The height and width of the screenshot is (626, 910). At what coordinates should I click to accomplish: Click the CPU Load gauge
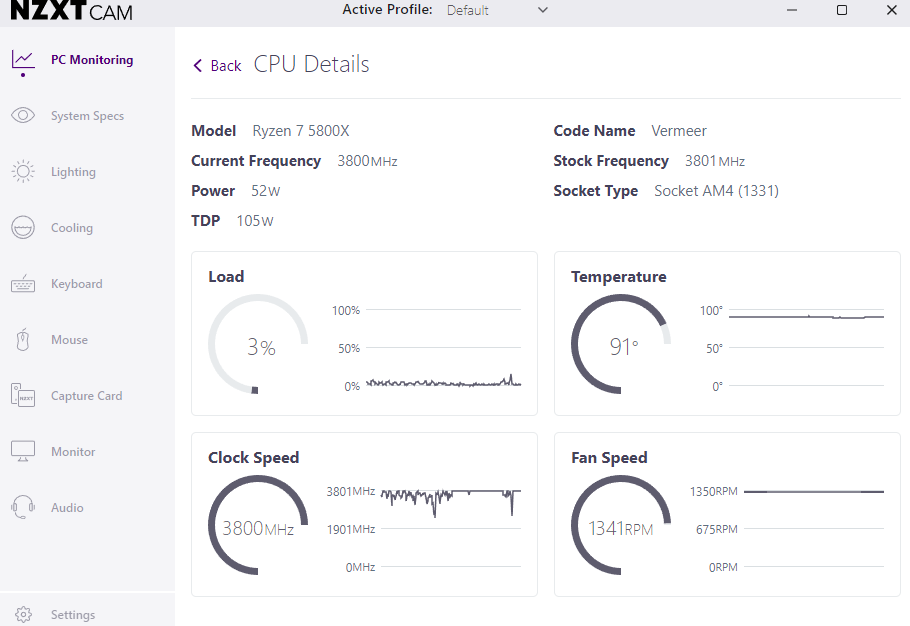[x=258, y=345]
